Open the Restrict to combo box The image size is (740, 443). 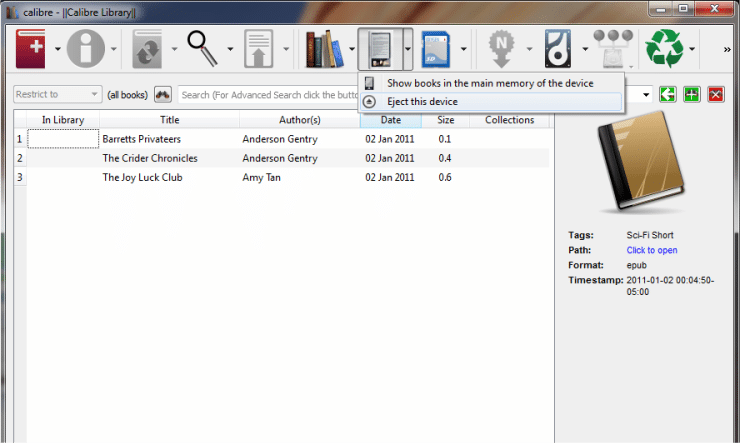pos(58,94)
